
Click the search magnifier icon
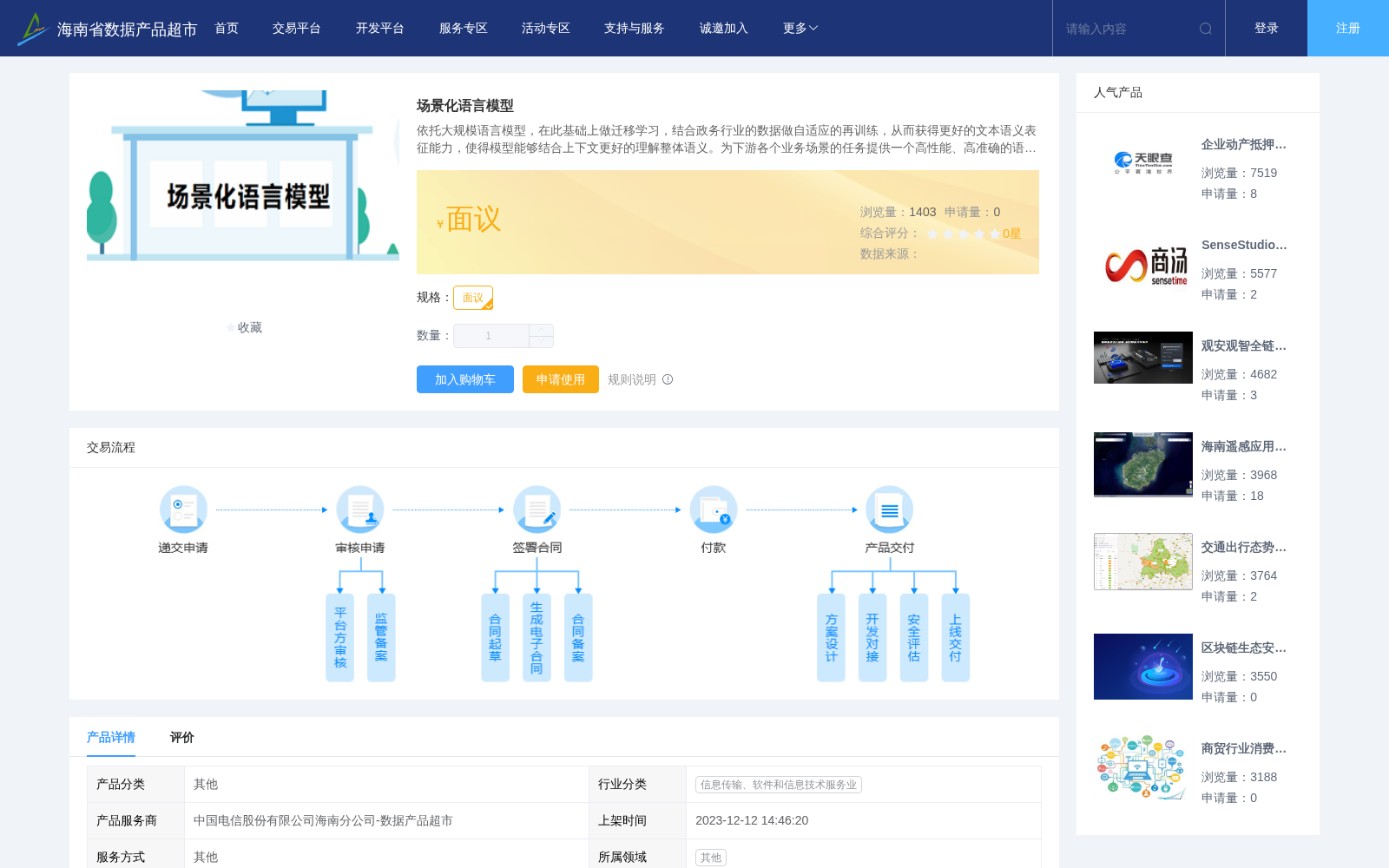coord(1206,29)
